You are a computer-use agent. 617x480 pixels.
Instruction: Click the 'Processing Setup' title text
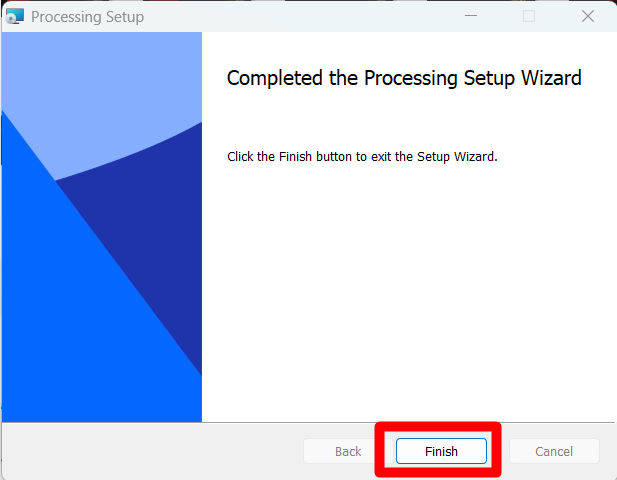pyautogui.click(x=87, y=17)
